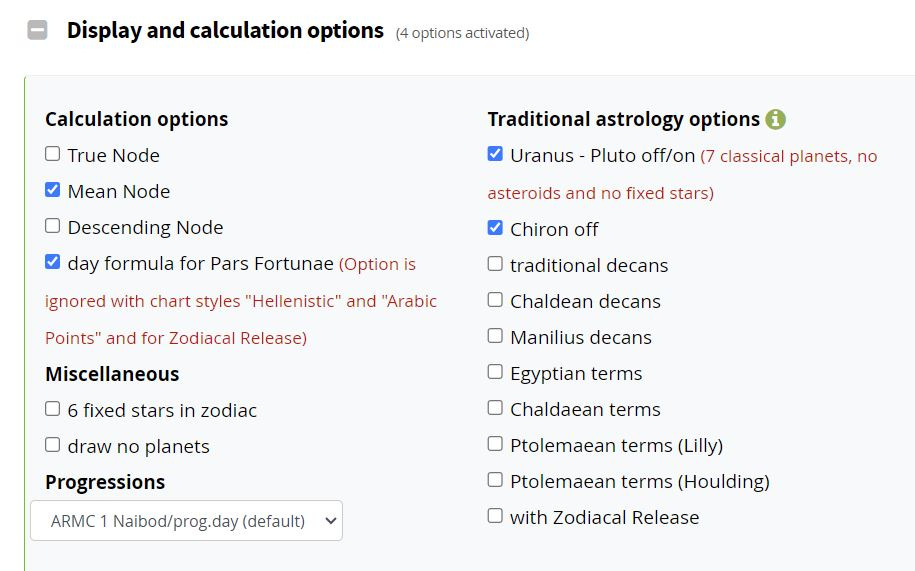Image resolution: width=915 pixels, height=571 pixels.
Task: Select Chaldean decans checkbox
Action: pos(495,300)
